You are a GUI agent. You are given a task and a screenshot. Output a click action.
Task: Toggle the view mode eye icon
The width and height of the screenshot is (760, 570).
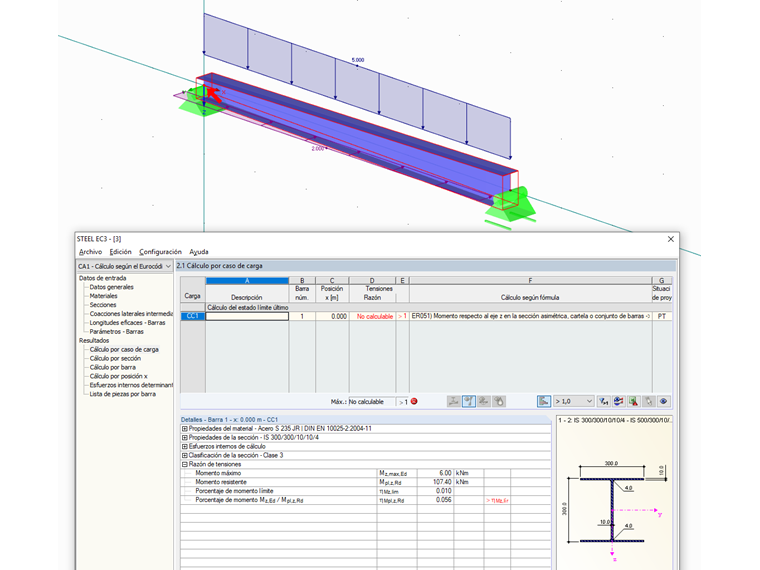664,401
